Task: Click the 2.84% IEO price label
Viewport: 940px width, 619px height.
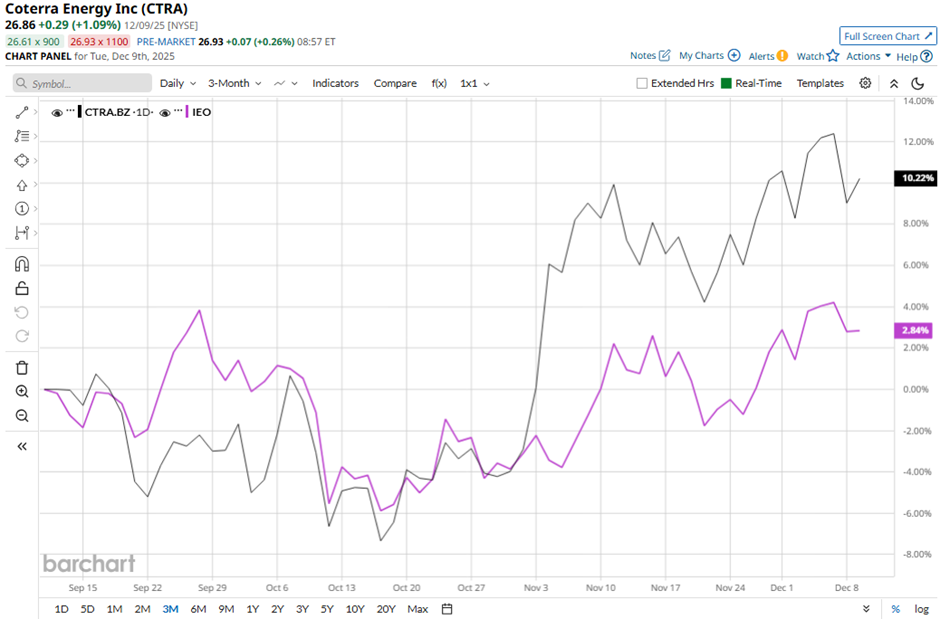Action: [915, 330]
